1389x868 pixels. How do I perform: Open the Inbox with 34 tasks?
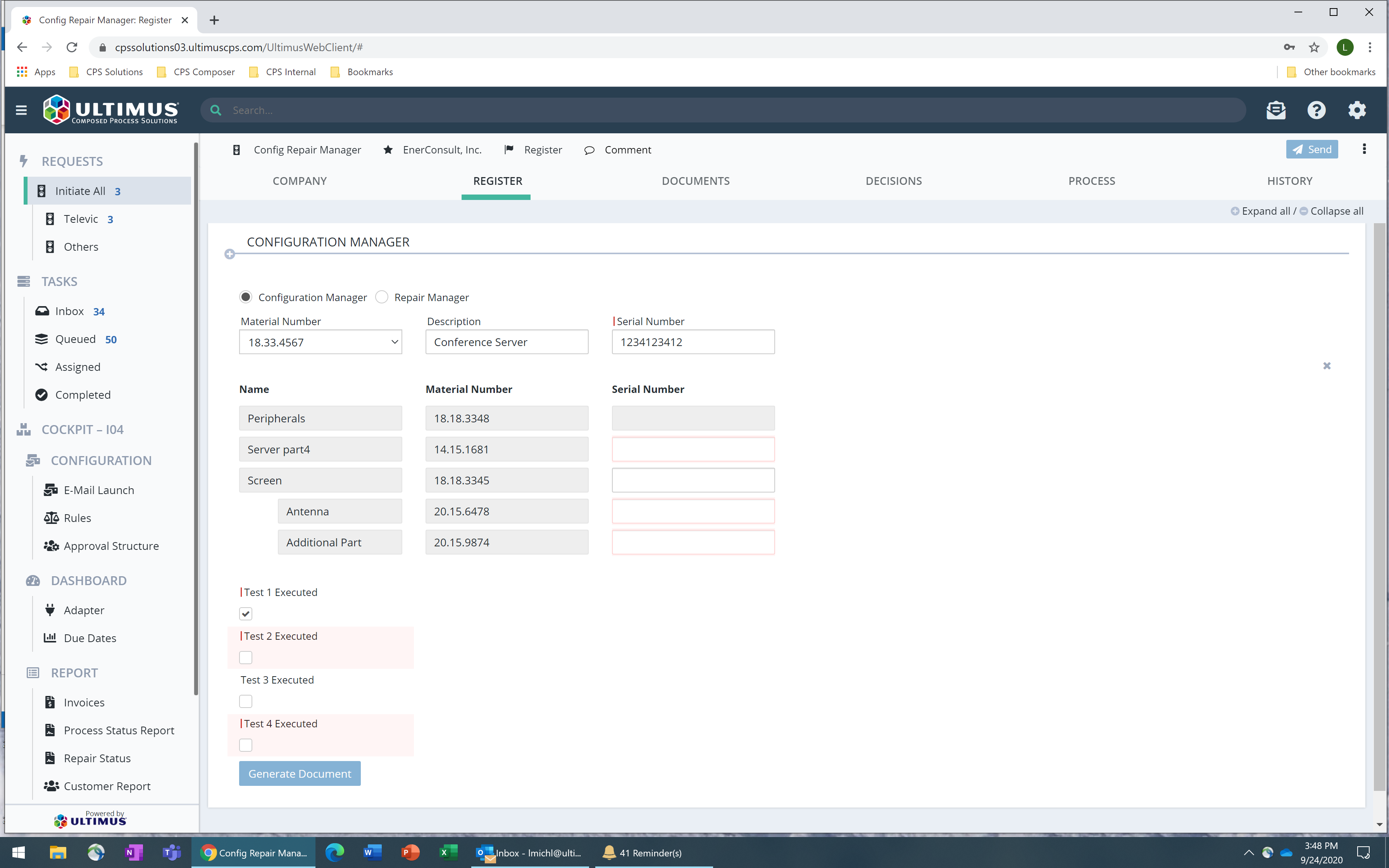point(70,311)
